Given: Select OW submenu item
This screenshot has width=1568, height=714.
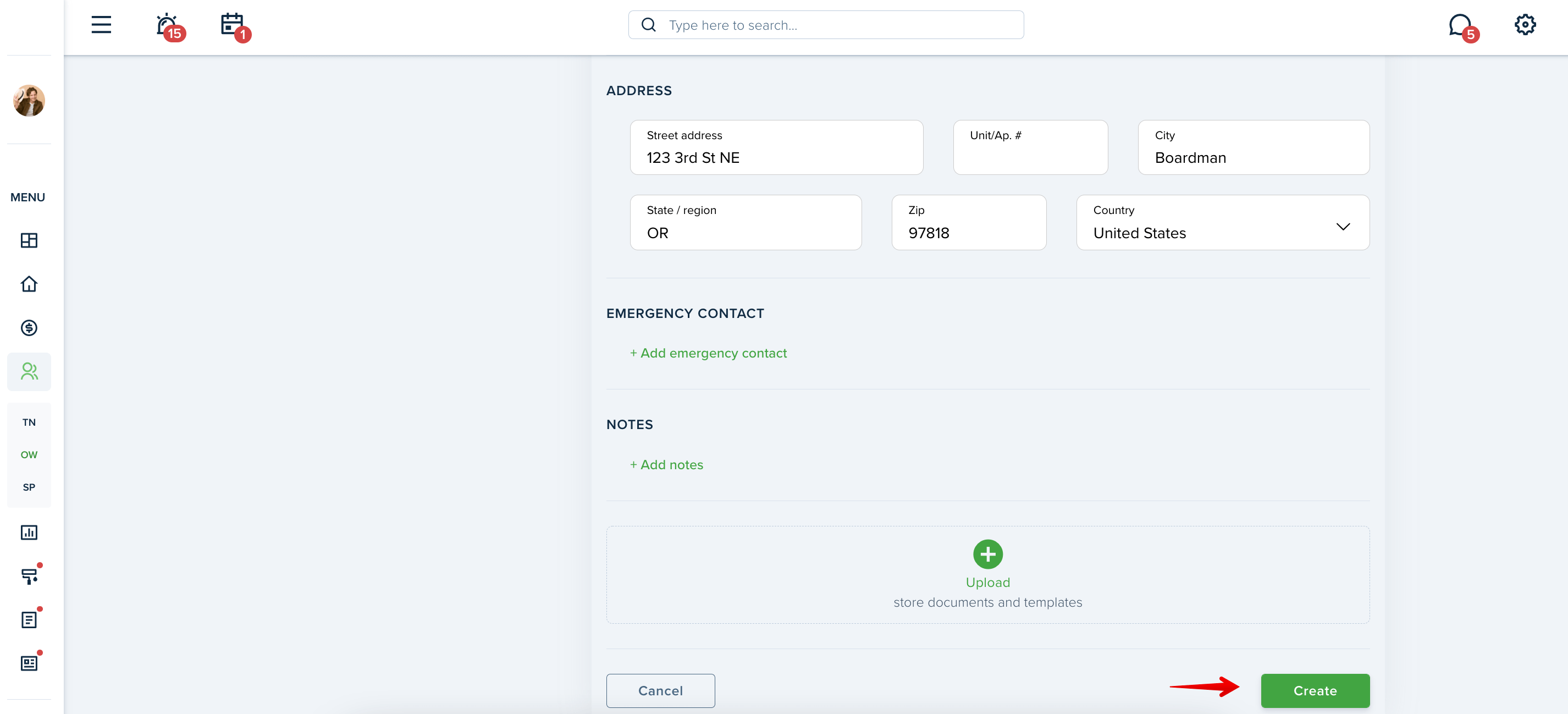Looking at the screenshot, I should coord(29,454).
